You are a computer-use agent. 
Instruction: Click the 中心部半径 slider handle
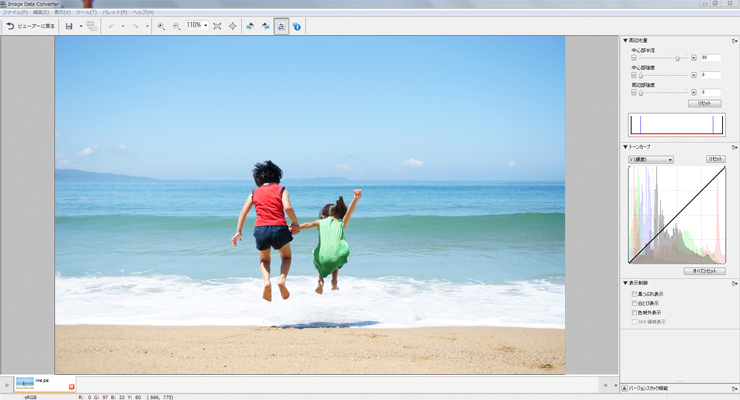pyautogui.click(x=678, y=58)
